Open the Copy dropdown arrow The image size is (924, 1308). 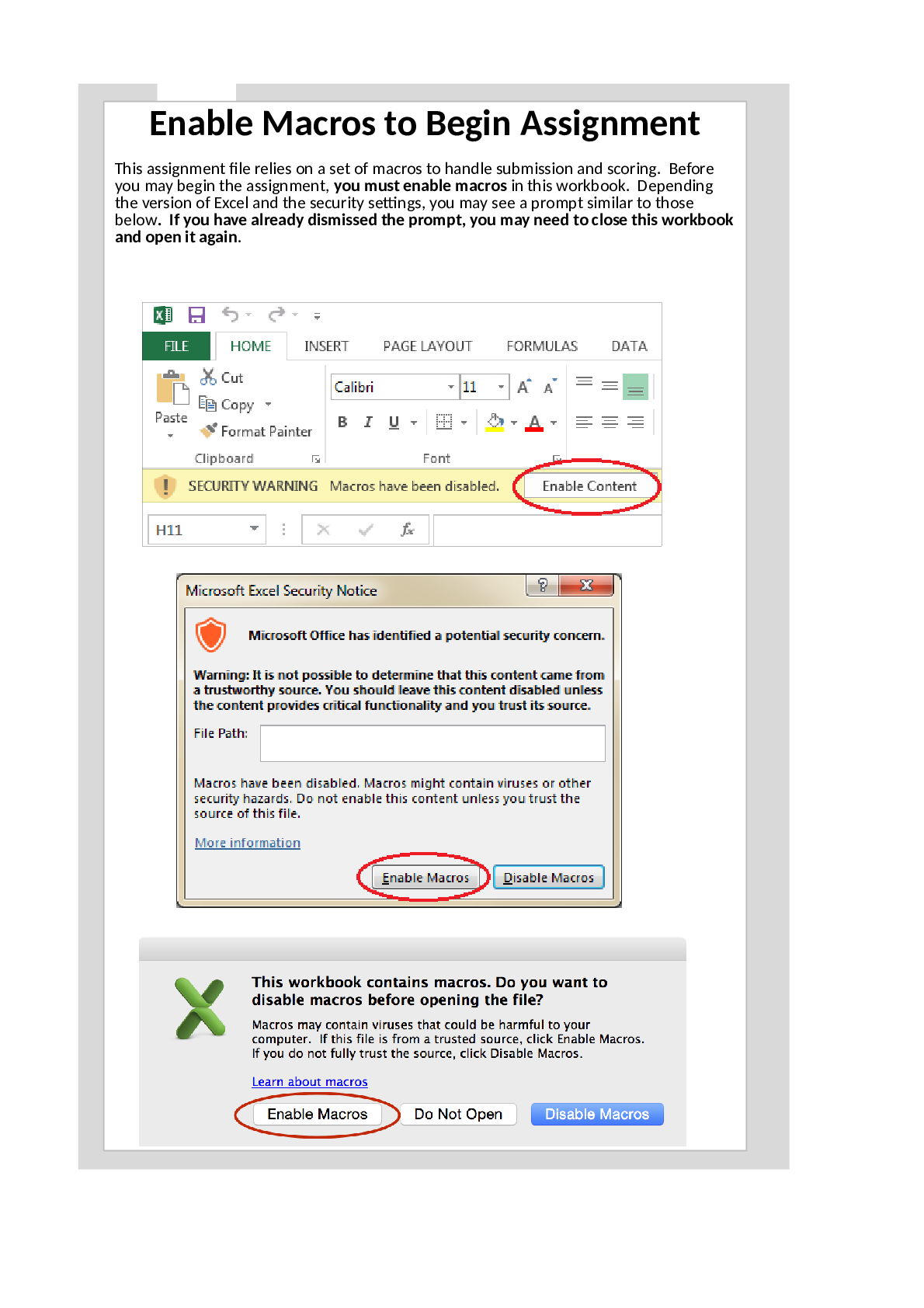(268, 404)
